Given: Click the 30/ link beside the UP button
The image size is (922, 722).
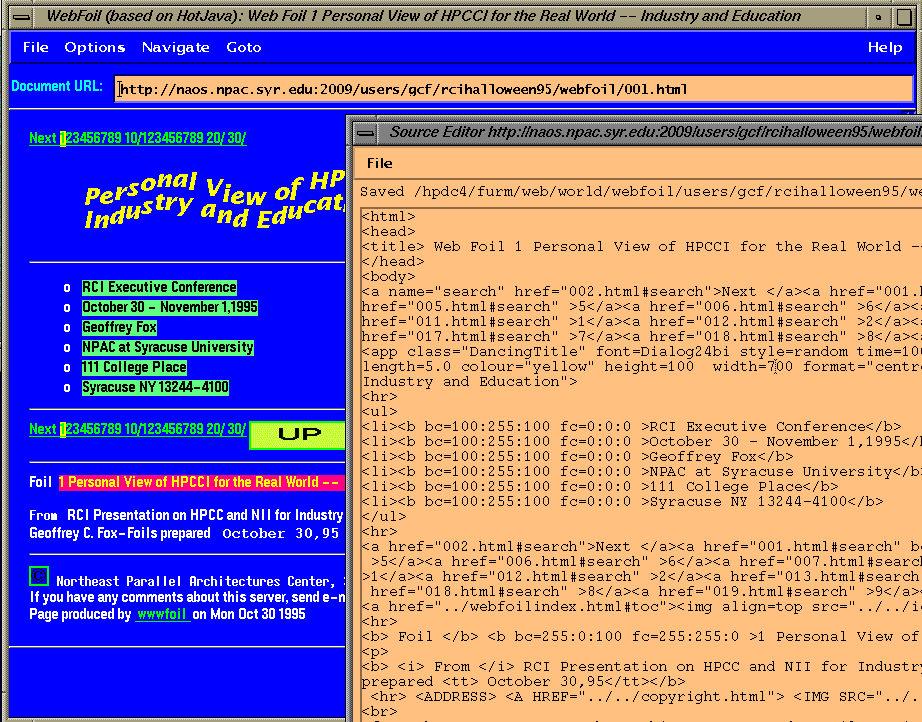Looking at the screenshot, I should (x=236, y=429).
